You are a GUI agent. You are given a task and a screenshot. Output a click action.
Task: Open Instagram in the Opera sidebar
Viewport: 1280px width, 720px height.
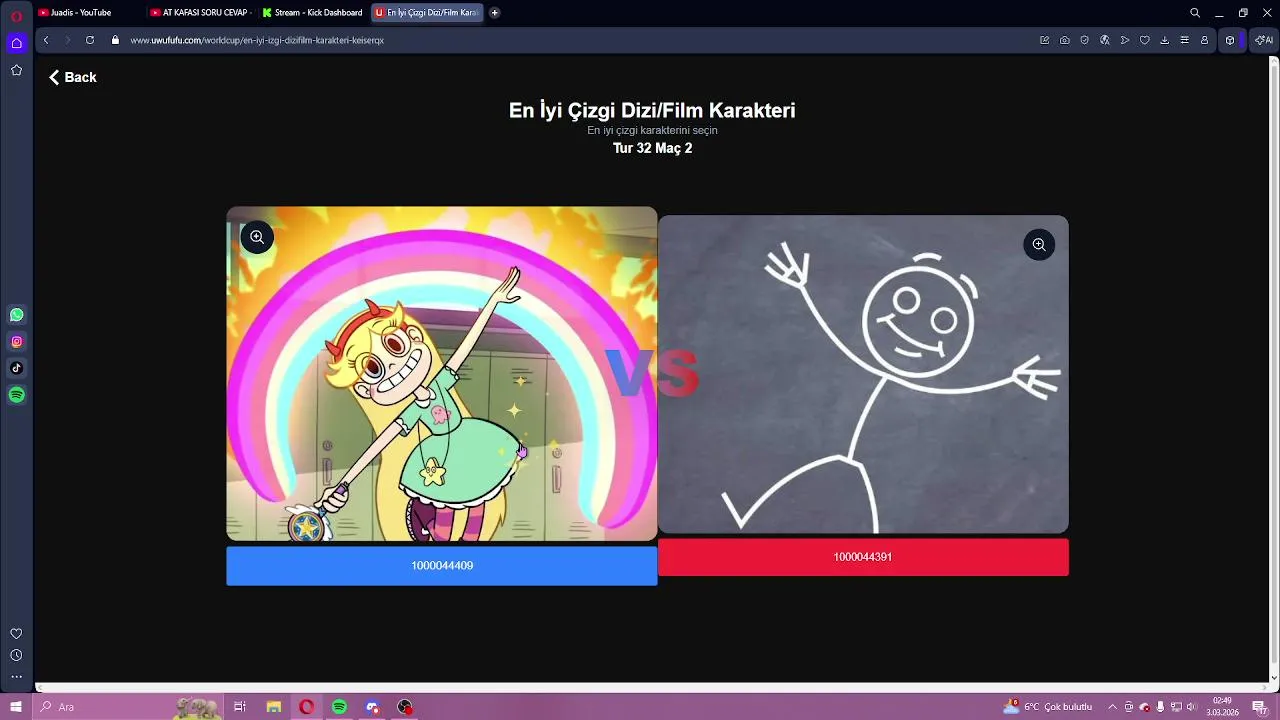point(16,342)
